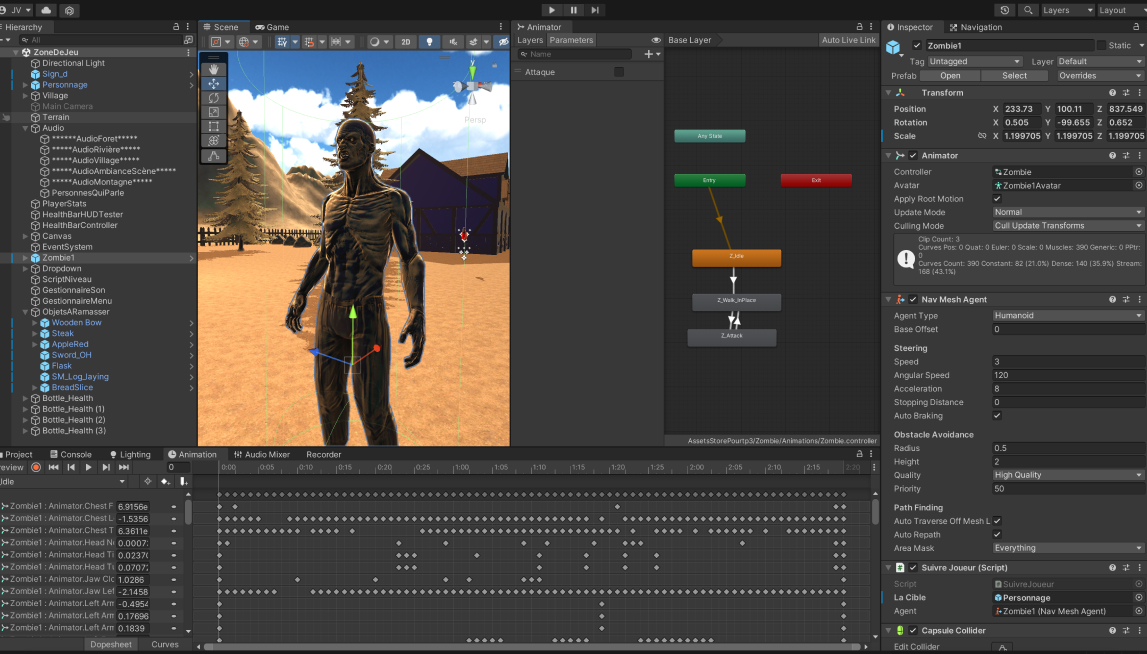
Task: Toggle the Static checkbox for Zombie1
Action: [x=1101, y=45]
